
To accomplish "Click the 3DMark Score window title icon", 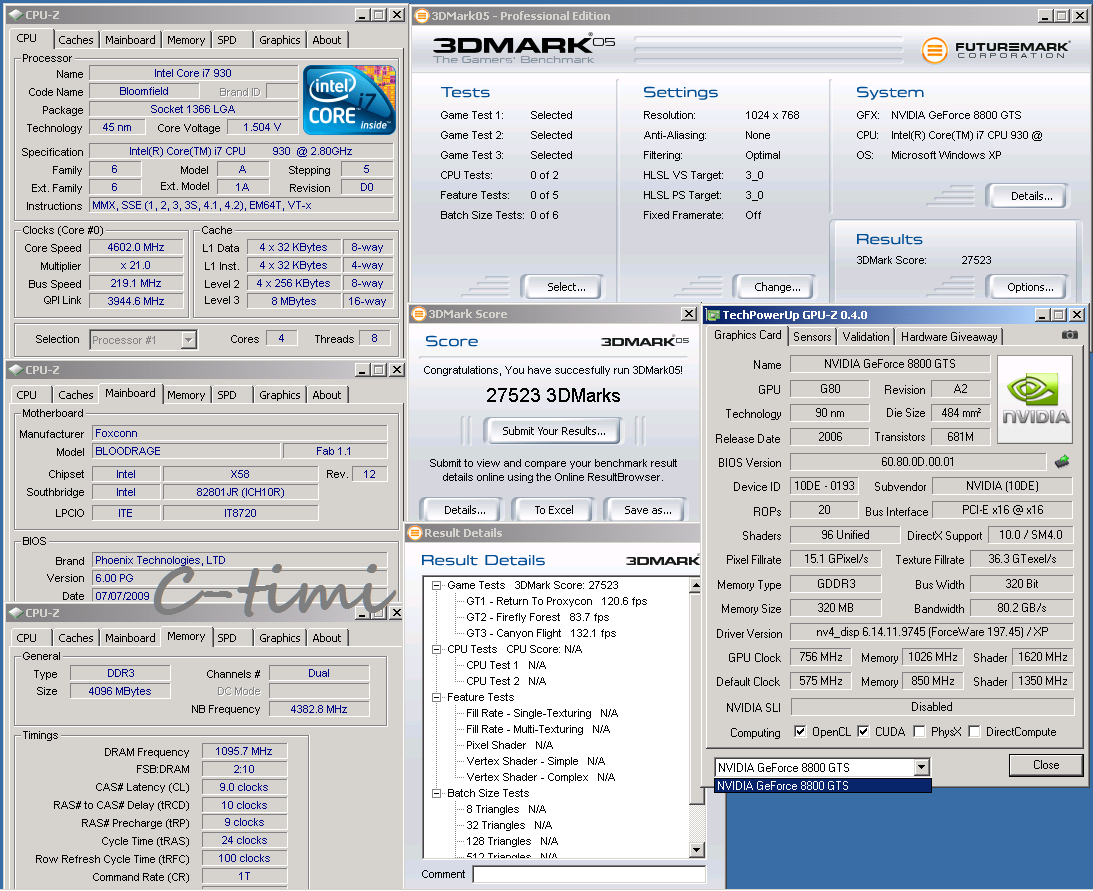I will (x=418, y=314).
